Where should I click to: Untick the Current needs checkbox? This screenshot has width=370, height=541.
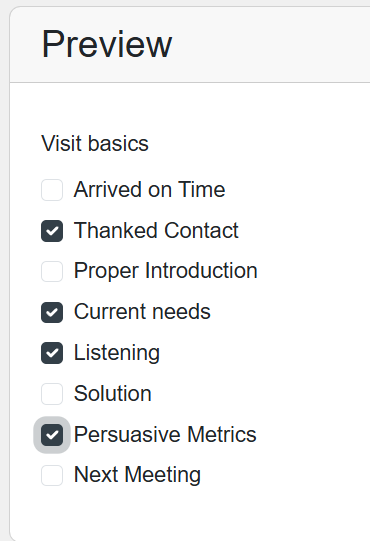(x=52, y=312)
